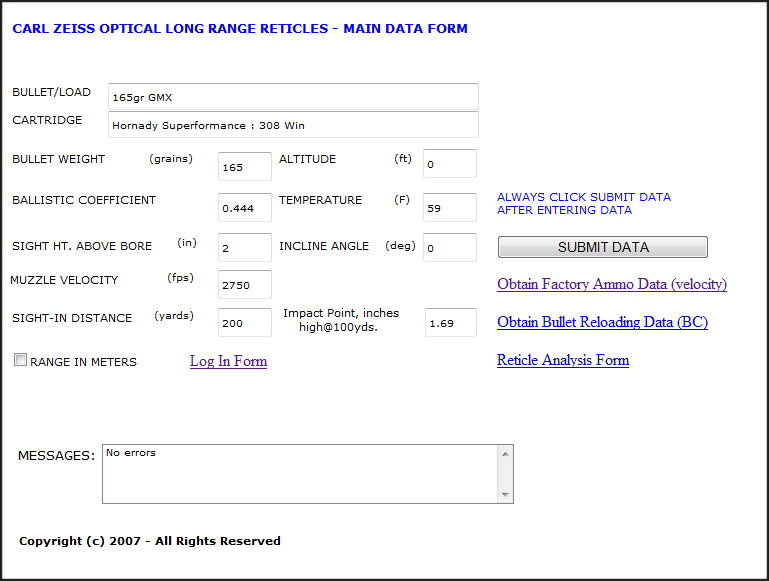Click the Altitude input field
This screenshot has height=581, width=769.
click(x=449, y=164)
